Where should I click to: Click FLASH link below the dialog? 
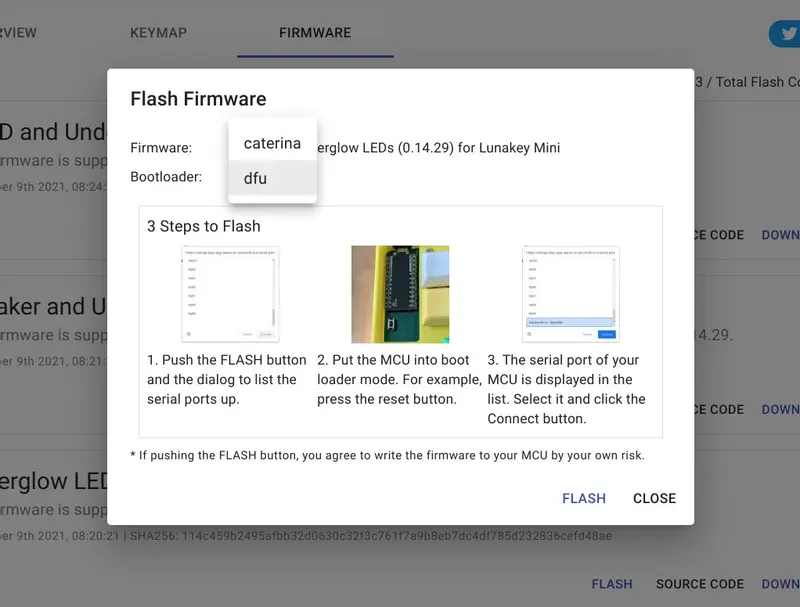pyautogui.click(x=612, y=584)
